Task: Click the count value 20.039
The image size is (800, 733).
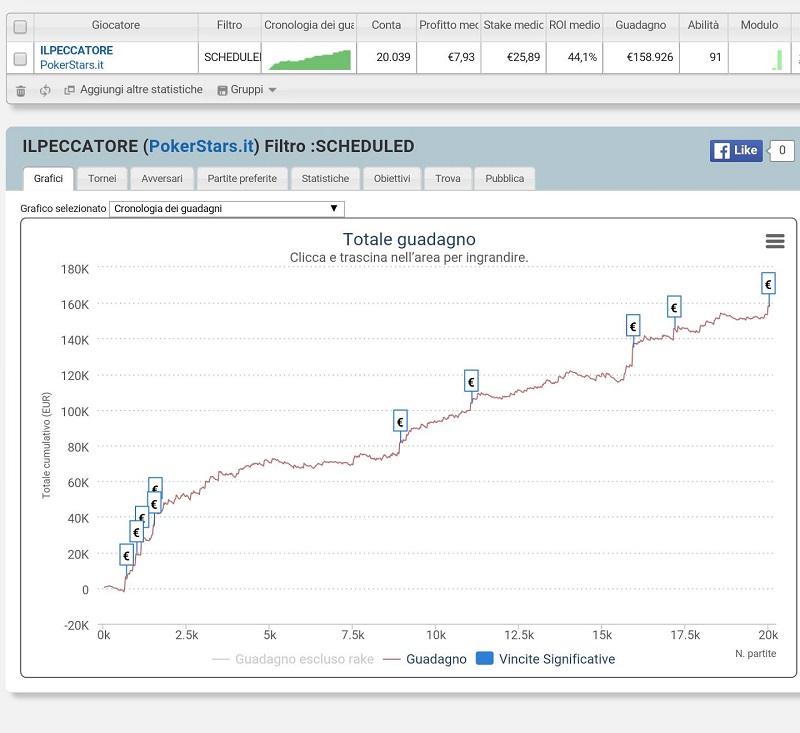Action: click(393, 57)
